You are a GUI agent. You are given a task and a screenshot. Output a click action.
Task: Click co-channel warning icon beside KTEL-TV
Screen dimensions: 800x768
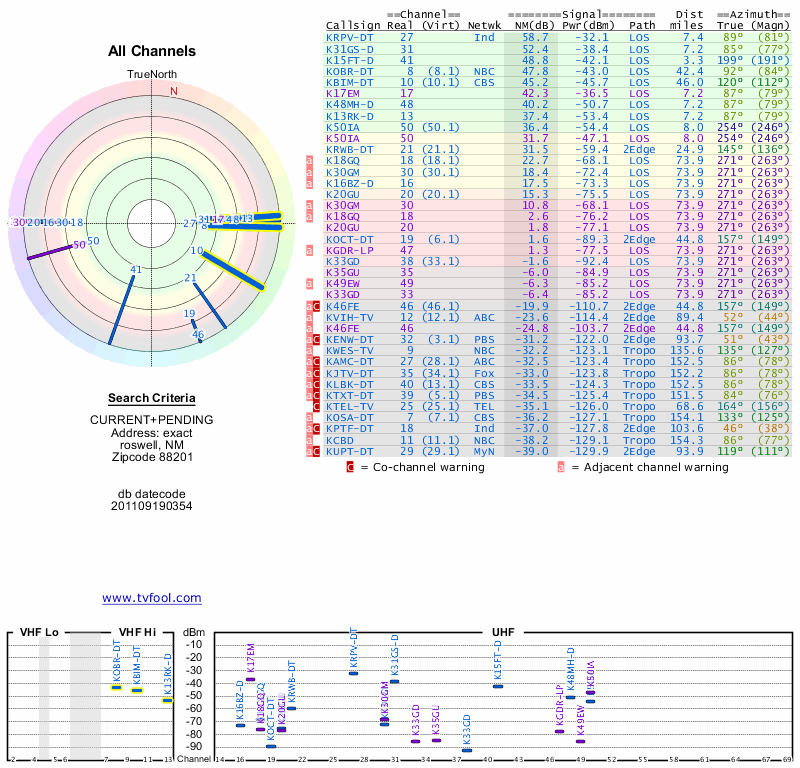click(316, 406)
